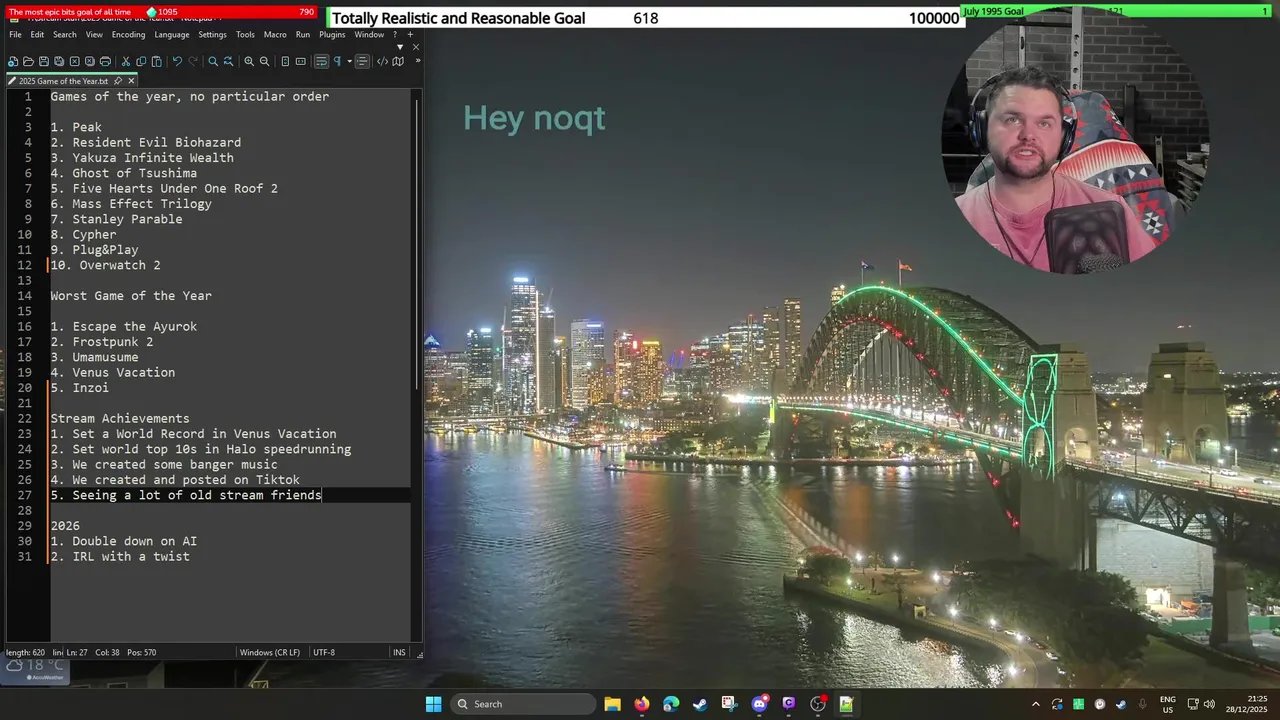The width and height of the screenshot is (1280, 720).
Task: Click the line '10. Overwatch 2'
Action: 105,265
